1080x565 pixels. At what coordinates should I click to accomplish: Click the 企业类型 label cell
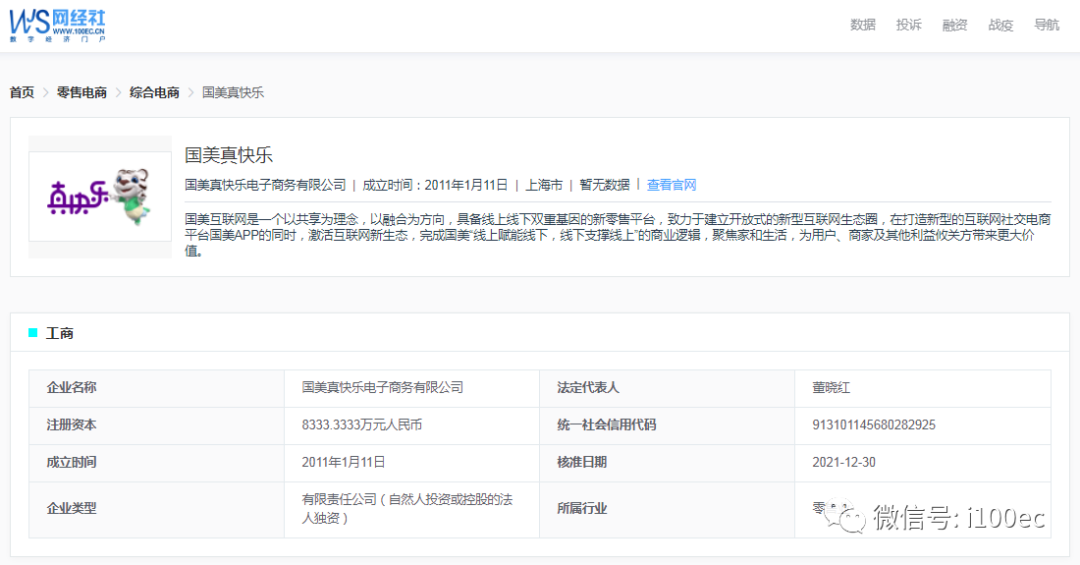[x=156, y=509]
